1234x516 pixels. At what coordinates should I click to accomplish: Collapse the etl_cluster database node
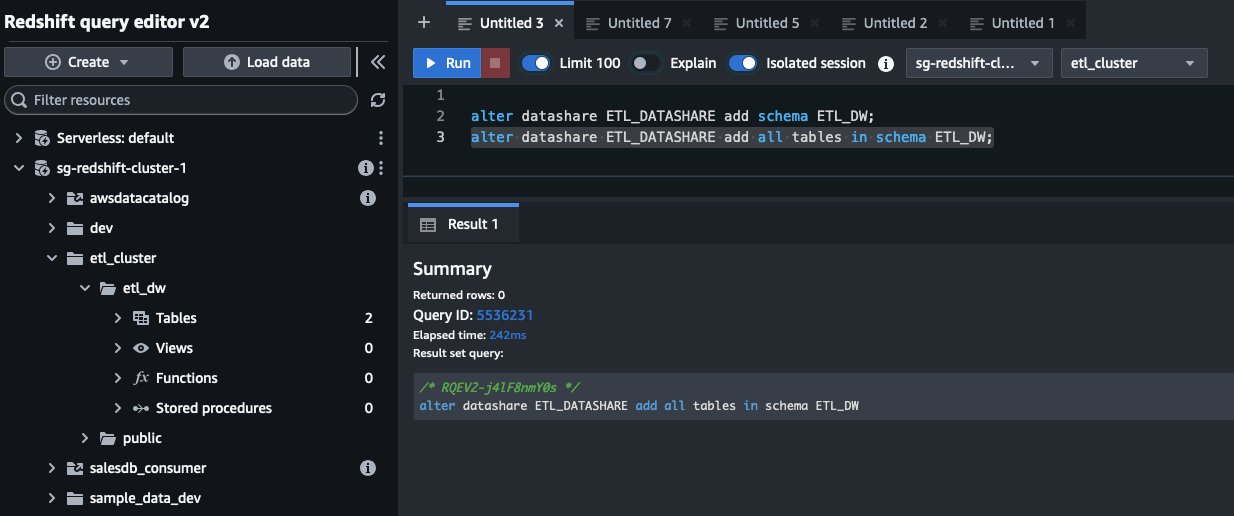click(x=52, y=258)
